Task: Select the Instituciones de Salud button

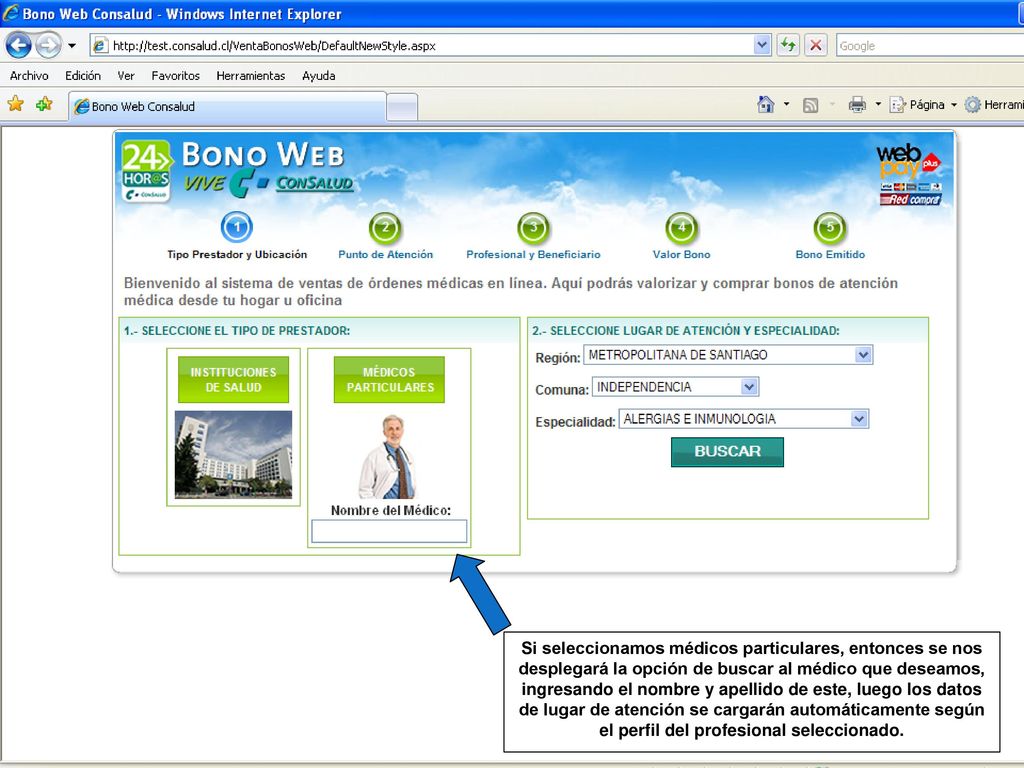Action: click(233, 379)
